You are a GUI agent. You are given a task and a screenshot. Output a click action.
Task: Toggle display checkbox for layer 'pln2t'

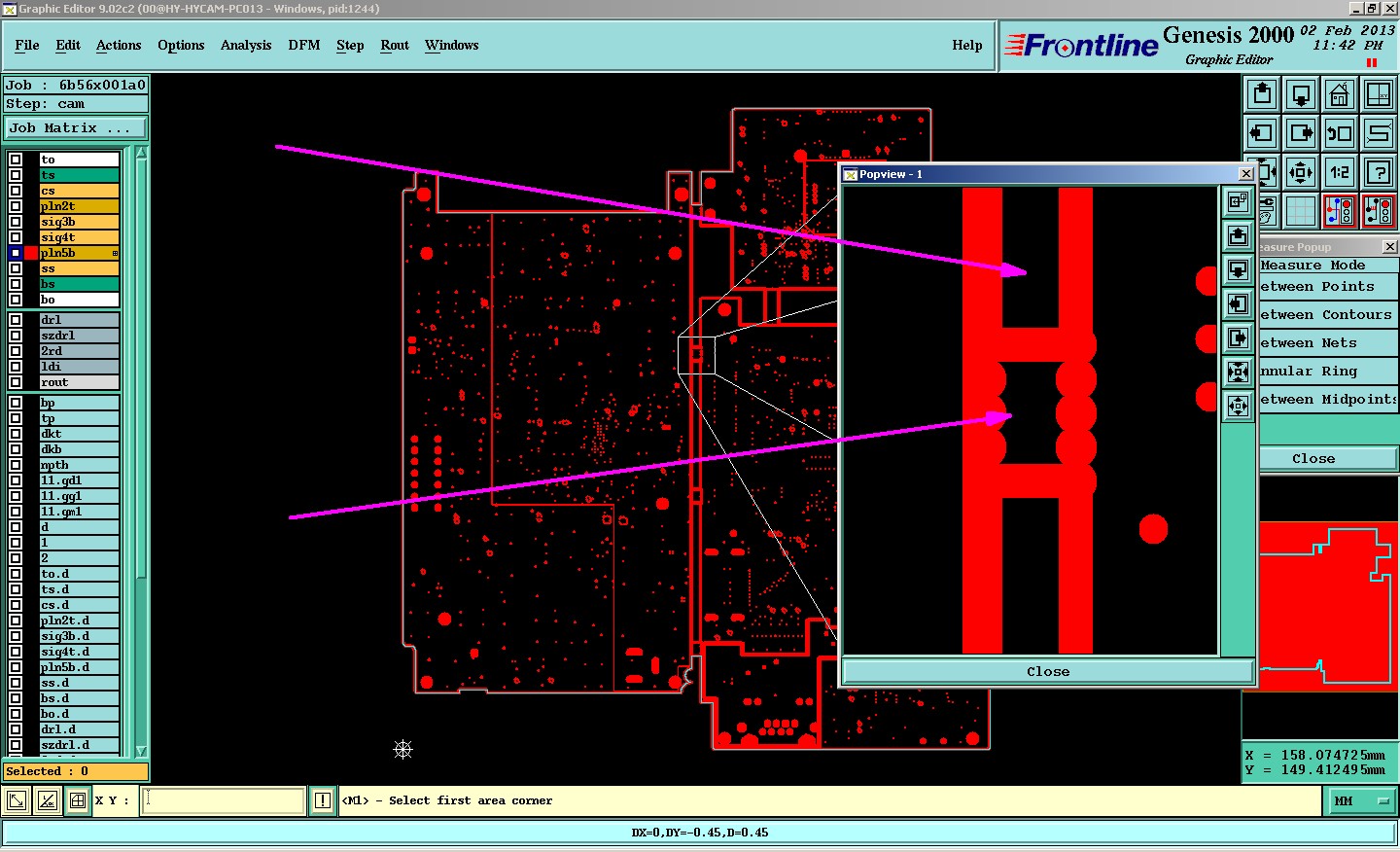[x=16, y=206]
